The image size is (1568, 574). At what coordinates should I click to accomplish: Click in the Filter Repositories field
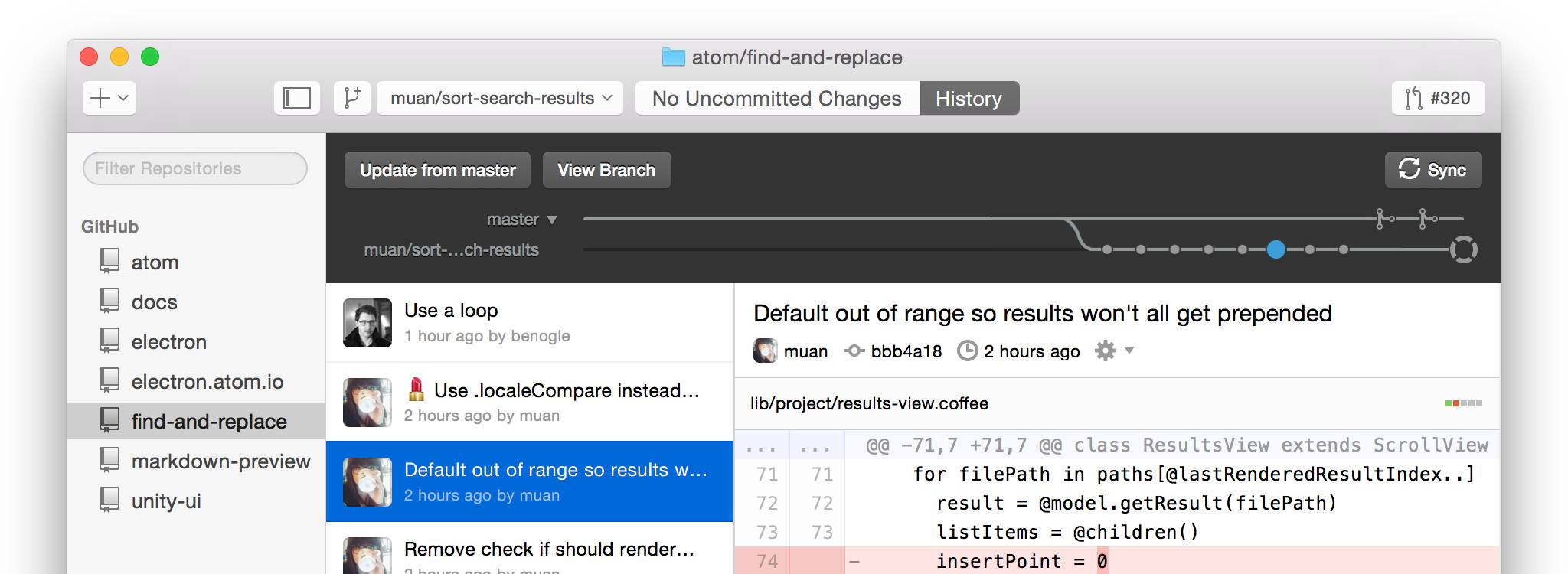click(x=194, y=168)
